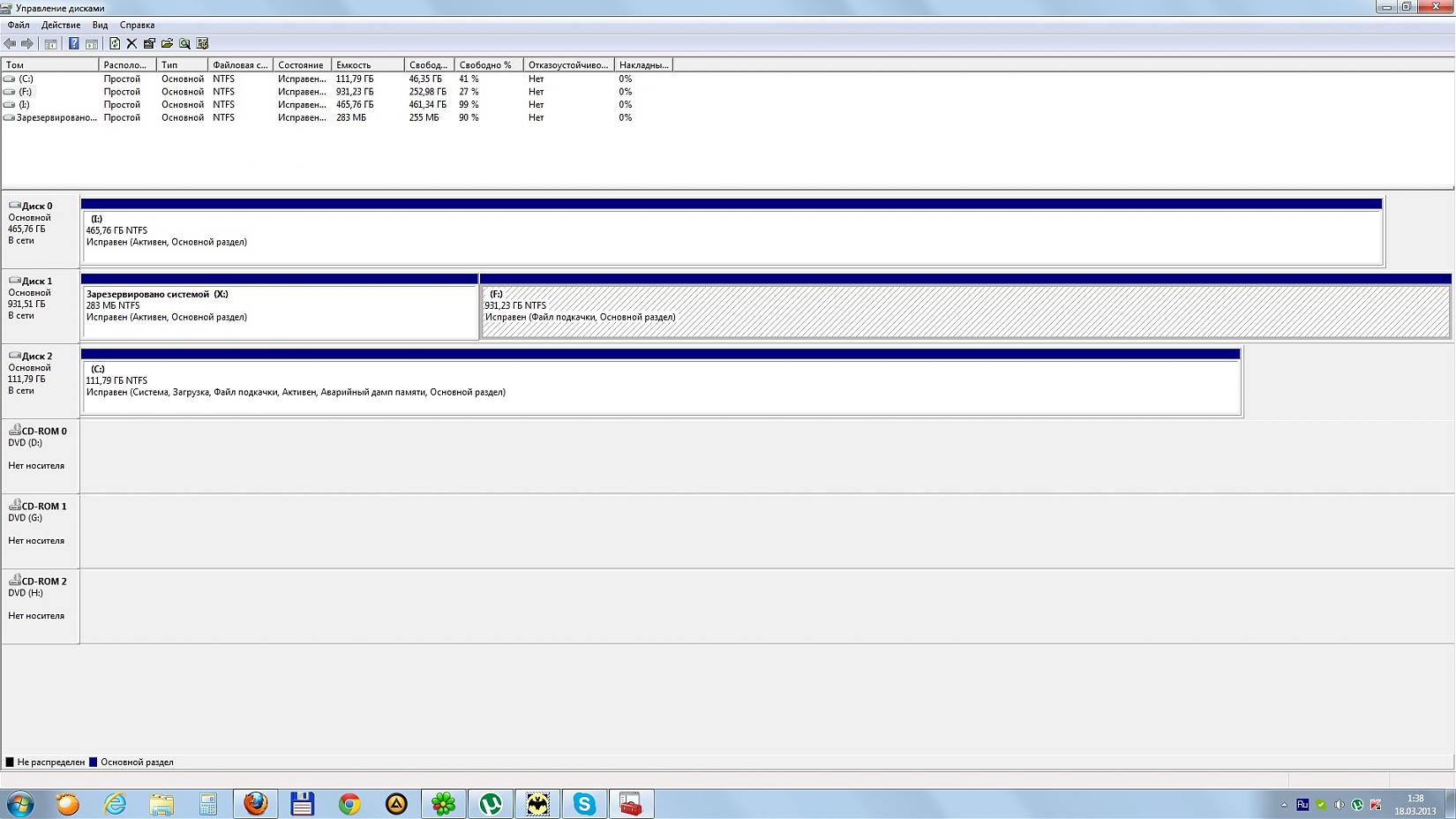This screenshot has width=1456, height=819.
Task: Select the CD-ROM 2 DVD (H:) block
Action: (x=41, y=606)
